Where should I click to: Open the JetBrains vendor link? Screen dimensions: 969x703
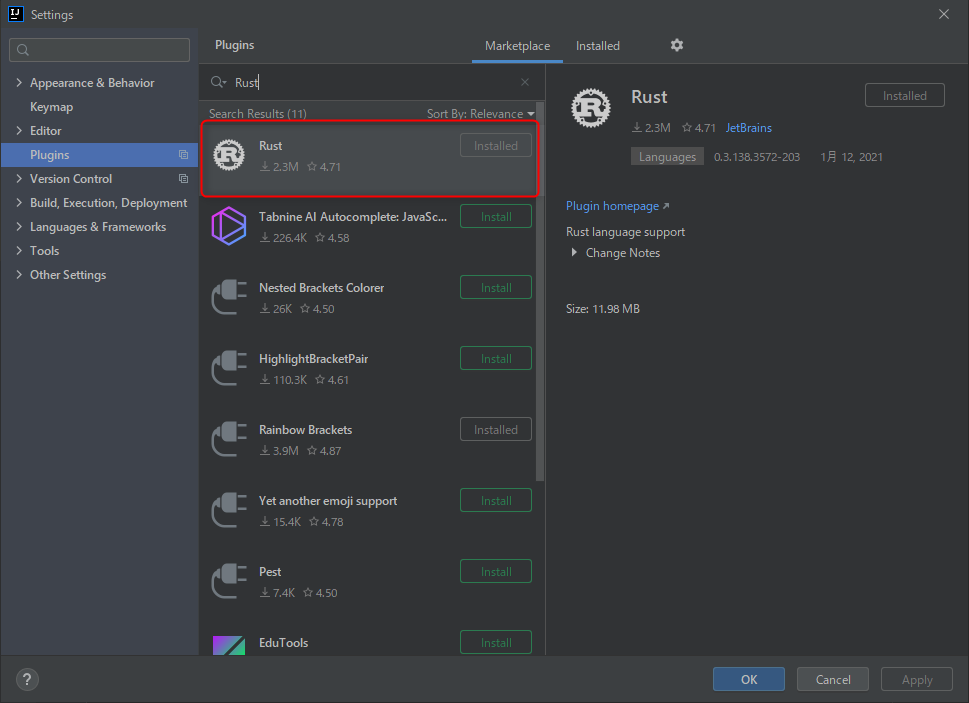[748, 128]
